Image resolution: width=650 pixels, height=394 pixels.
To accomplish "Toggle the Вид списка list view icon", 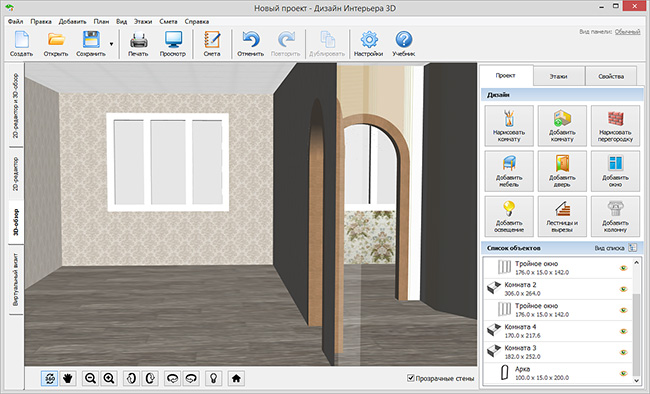I will tap(632, 248).
